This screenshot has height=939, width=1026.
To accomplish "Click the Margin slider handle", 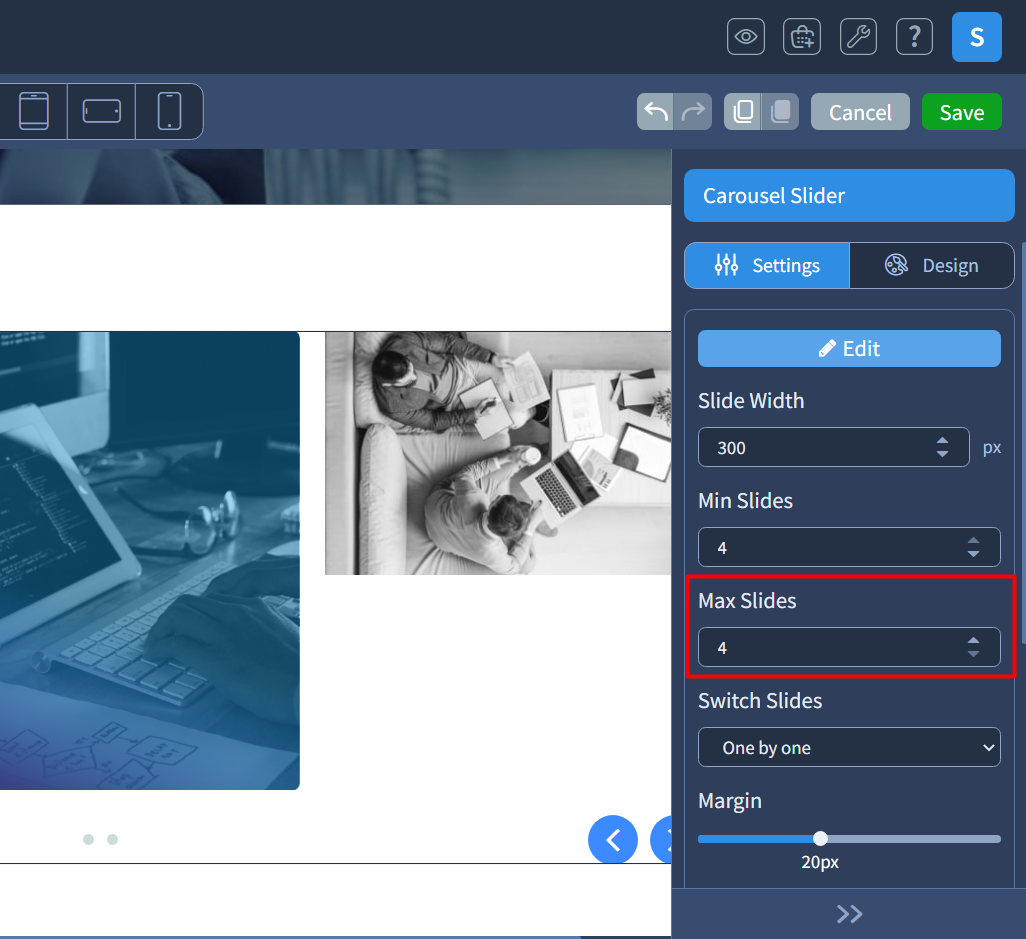I will [820, 839].
